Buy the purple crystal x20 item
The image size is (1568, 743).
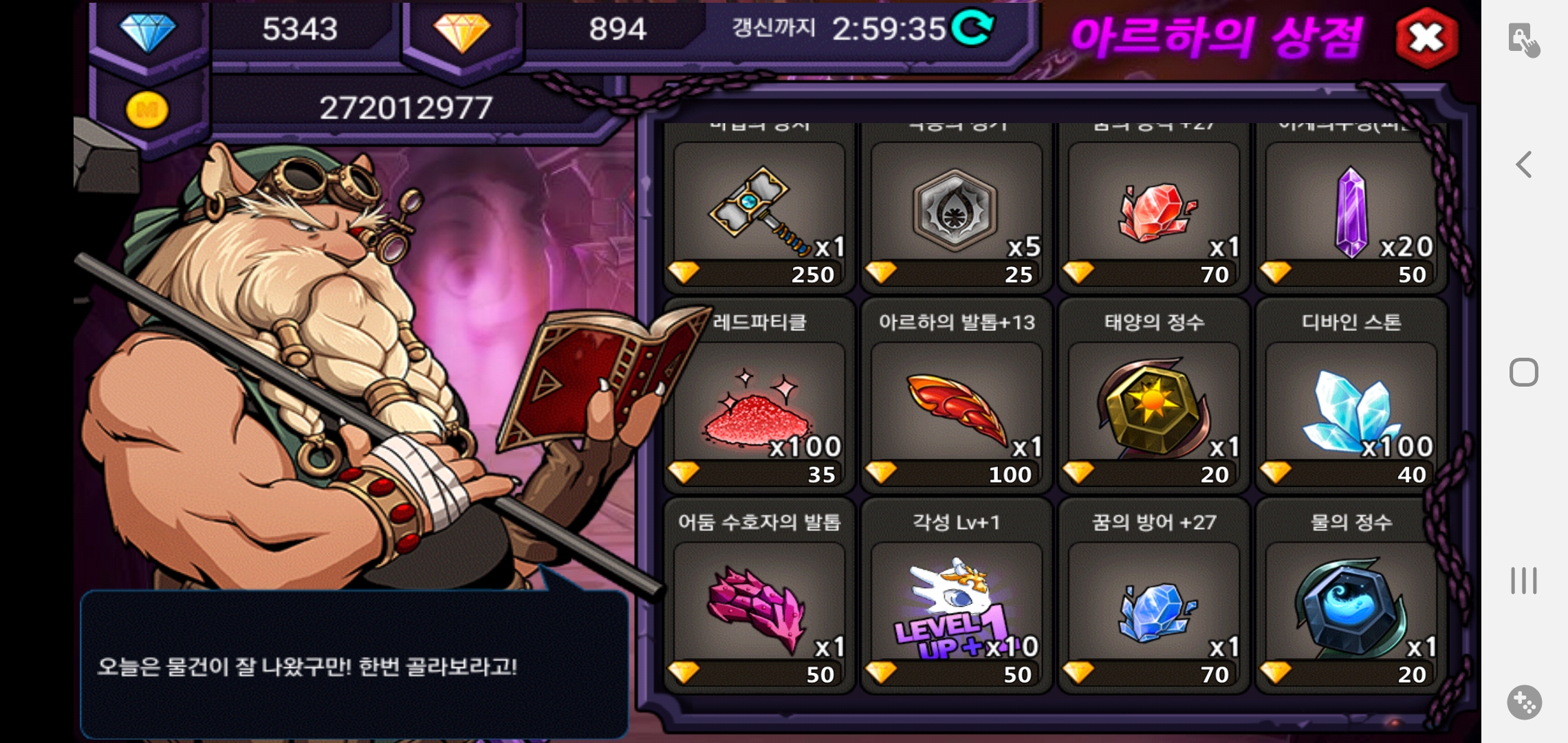[x=1351, y=206]
